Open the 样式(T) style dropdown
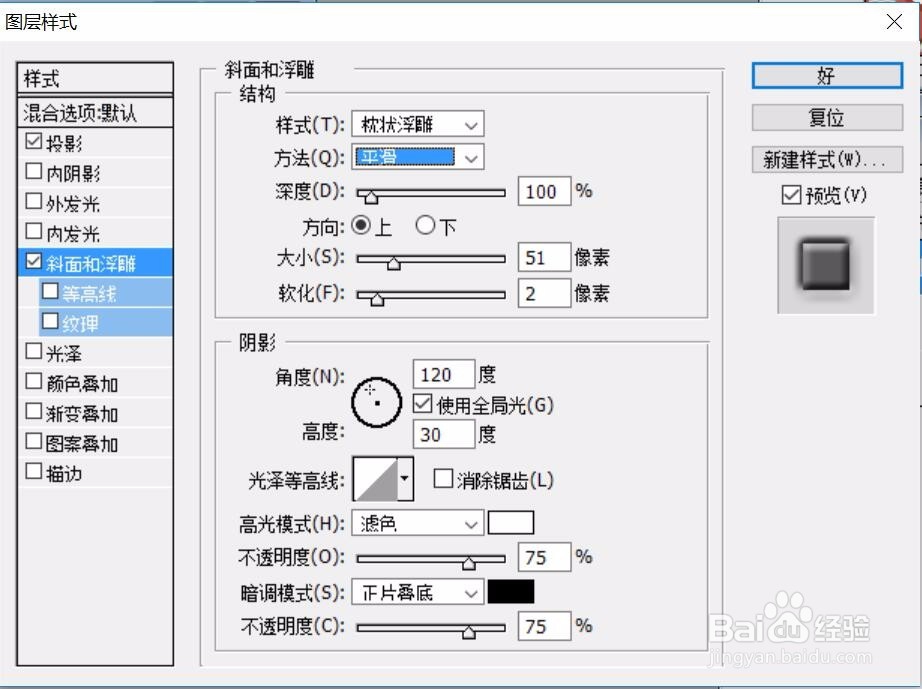The width and height of the screenshot is (922, 689). tap(417, 125)
